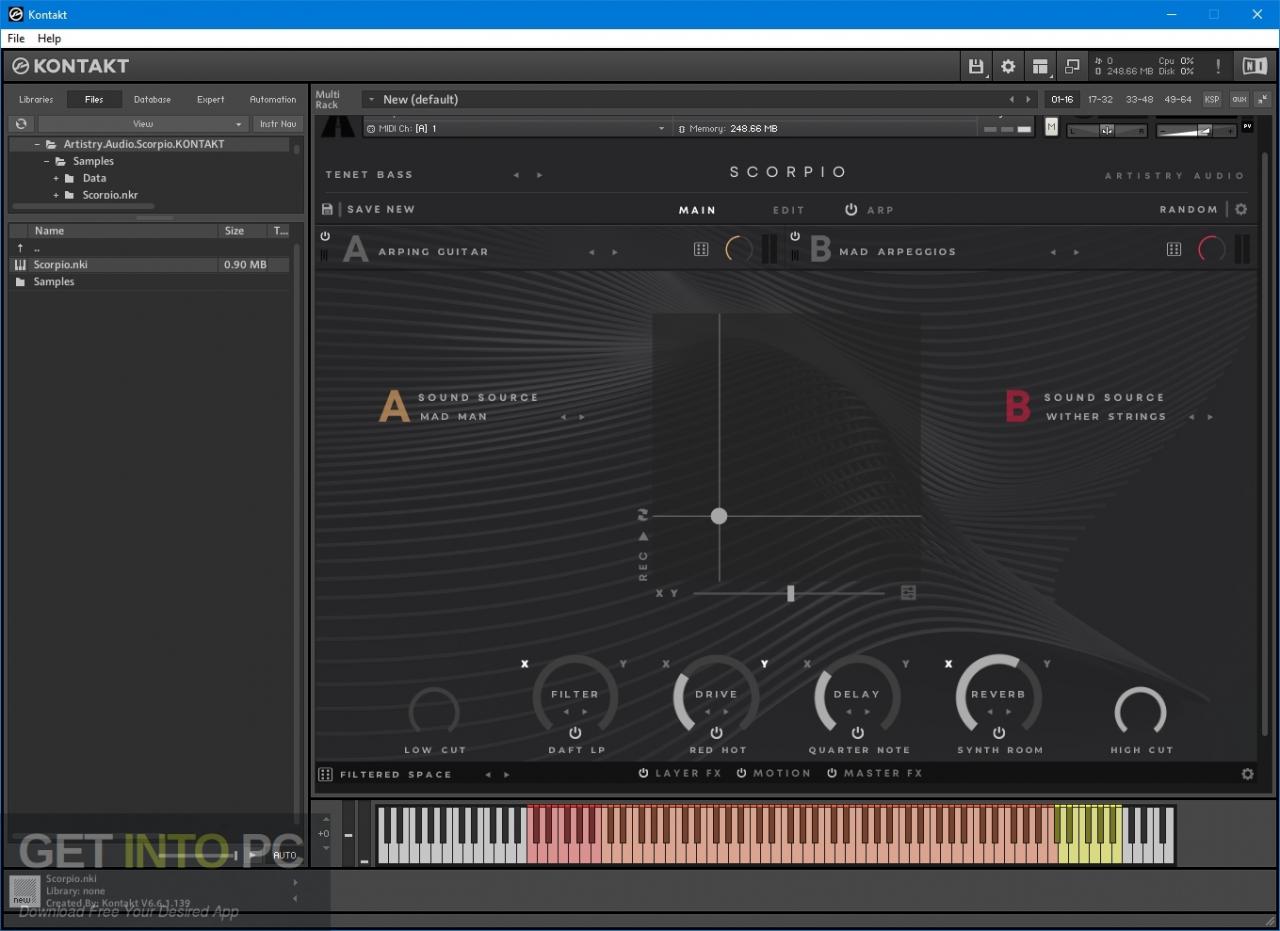Click the Instr Nav button
Viewport: 1280px width, 931px height.
pos(278,124)
